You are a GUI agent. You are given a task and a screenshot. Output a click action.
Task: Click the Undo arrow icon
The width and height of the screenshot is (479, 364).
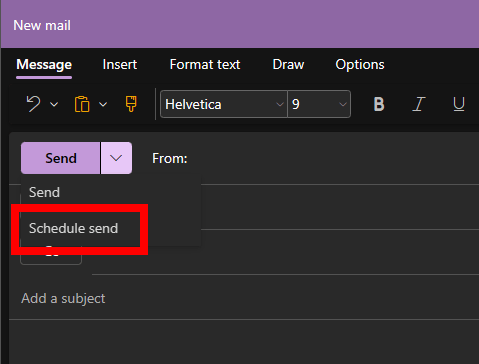click(x=33, y=104)
